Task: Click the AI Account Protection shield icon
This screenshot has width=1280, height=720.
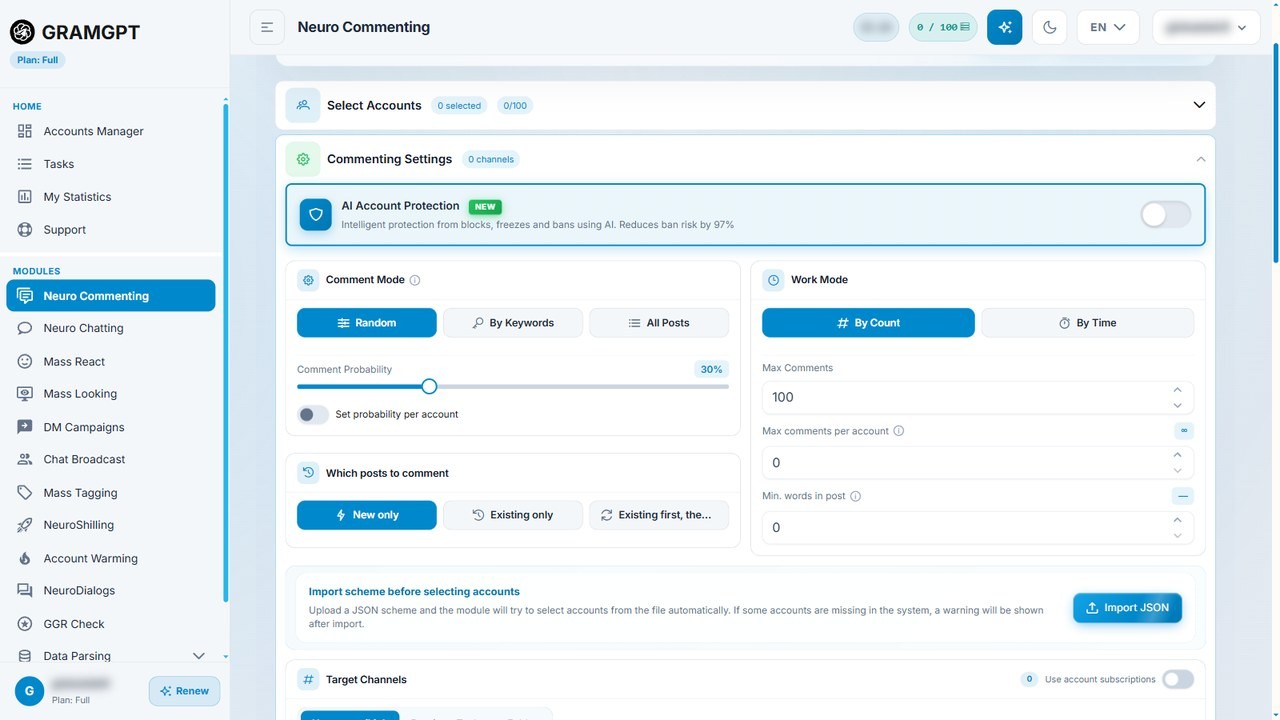Action: pos(316,214)
